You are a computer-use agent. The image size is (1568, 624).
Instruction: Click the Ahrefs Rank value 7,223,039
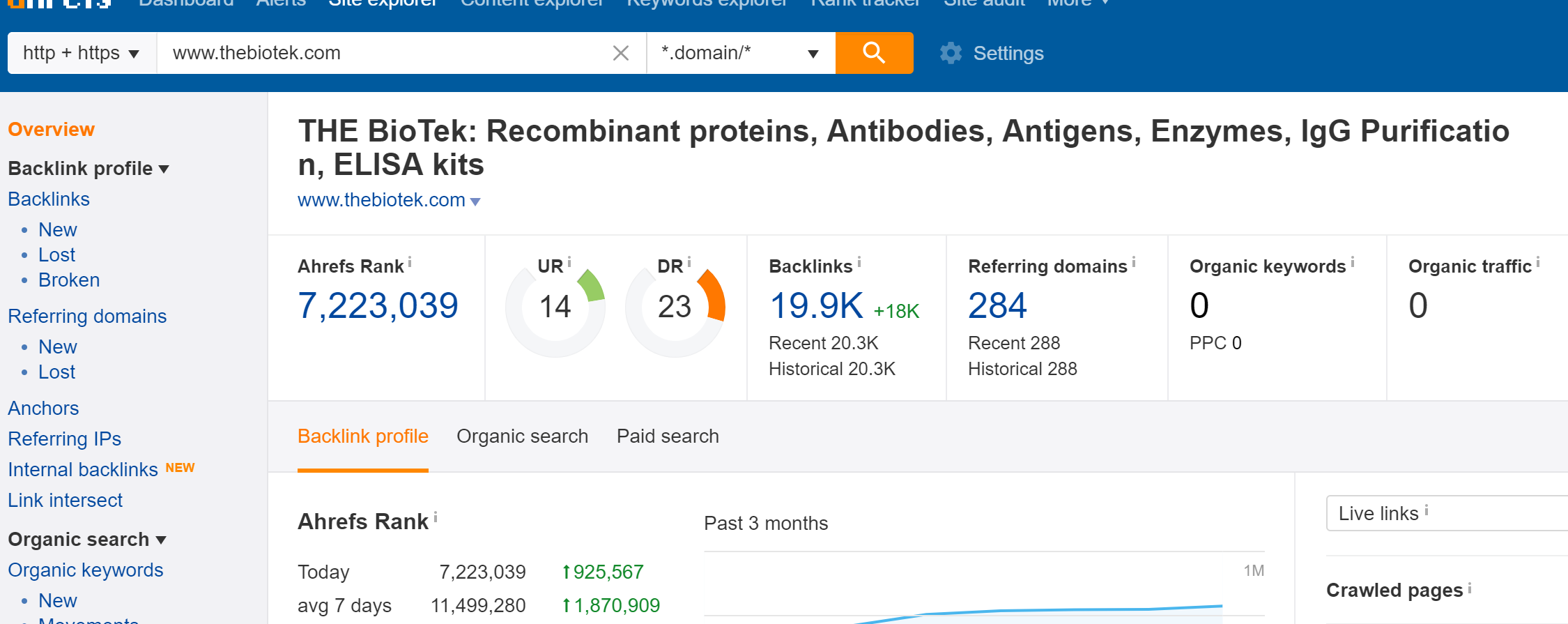point(378,306)
